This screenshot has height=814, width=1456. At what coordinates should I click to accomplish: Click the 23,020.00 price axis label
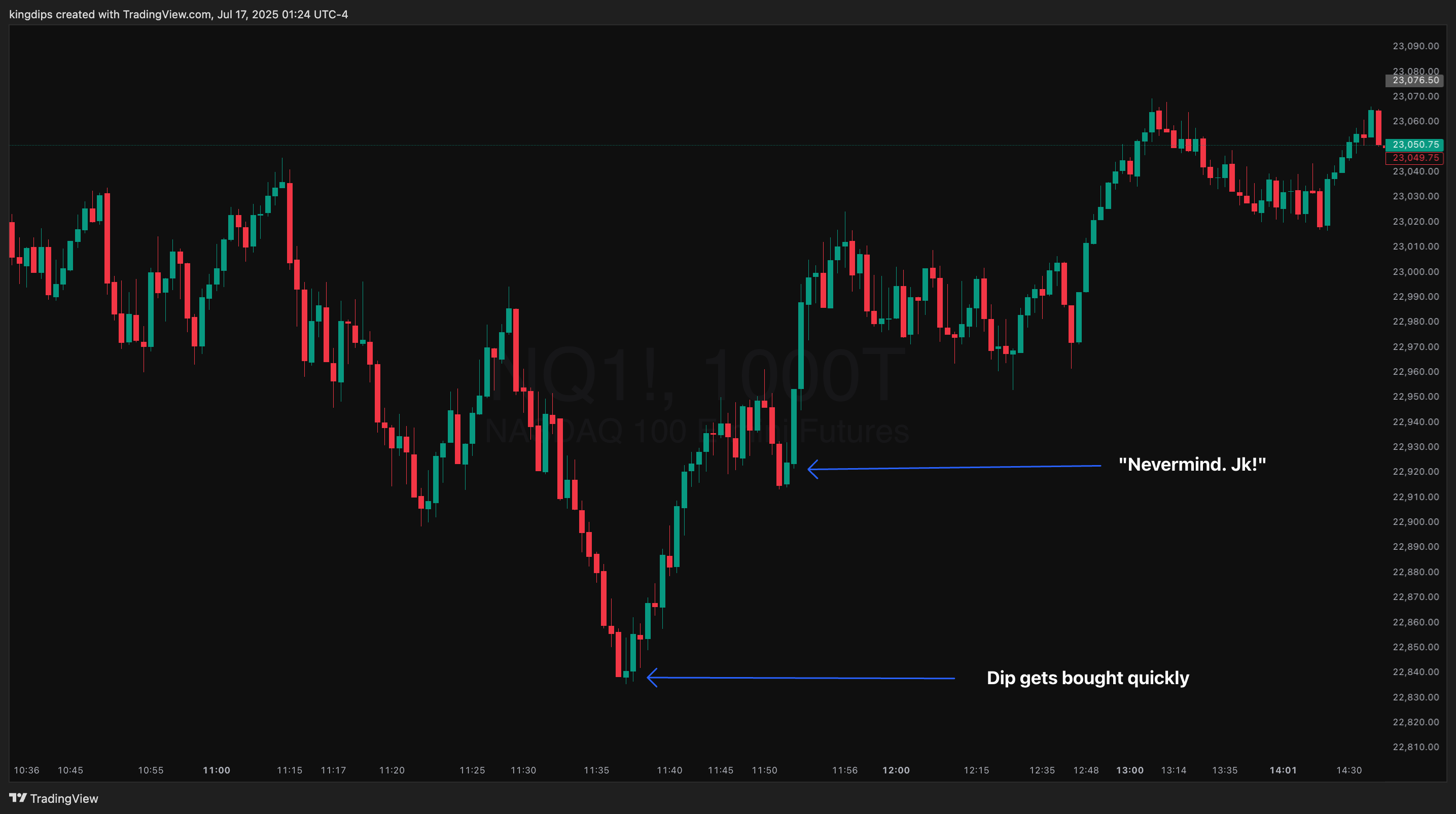point(1415,221)
